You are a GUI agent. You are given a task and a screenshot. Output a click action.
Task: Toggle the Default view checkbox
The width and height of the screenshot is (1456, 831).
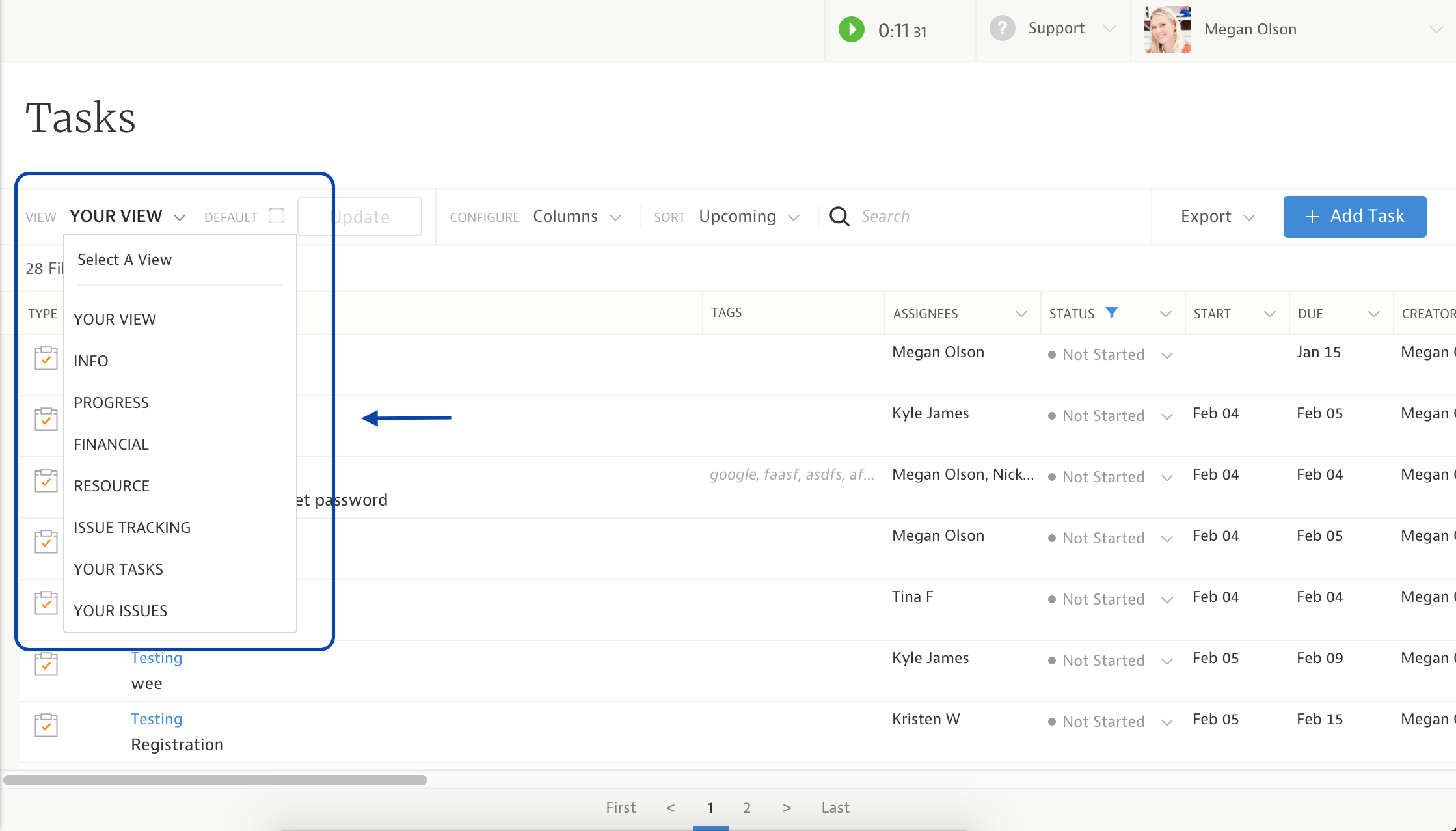pos(276,216)
